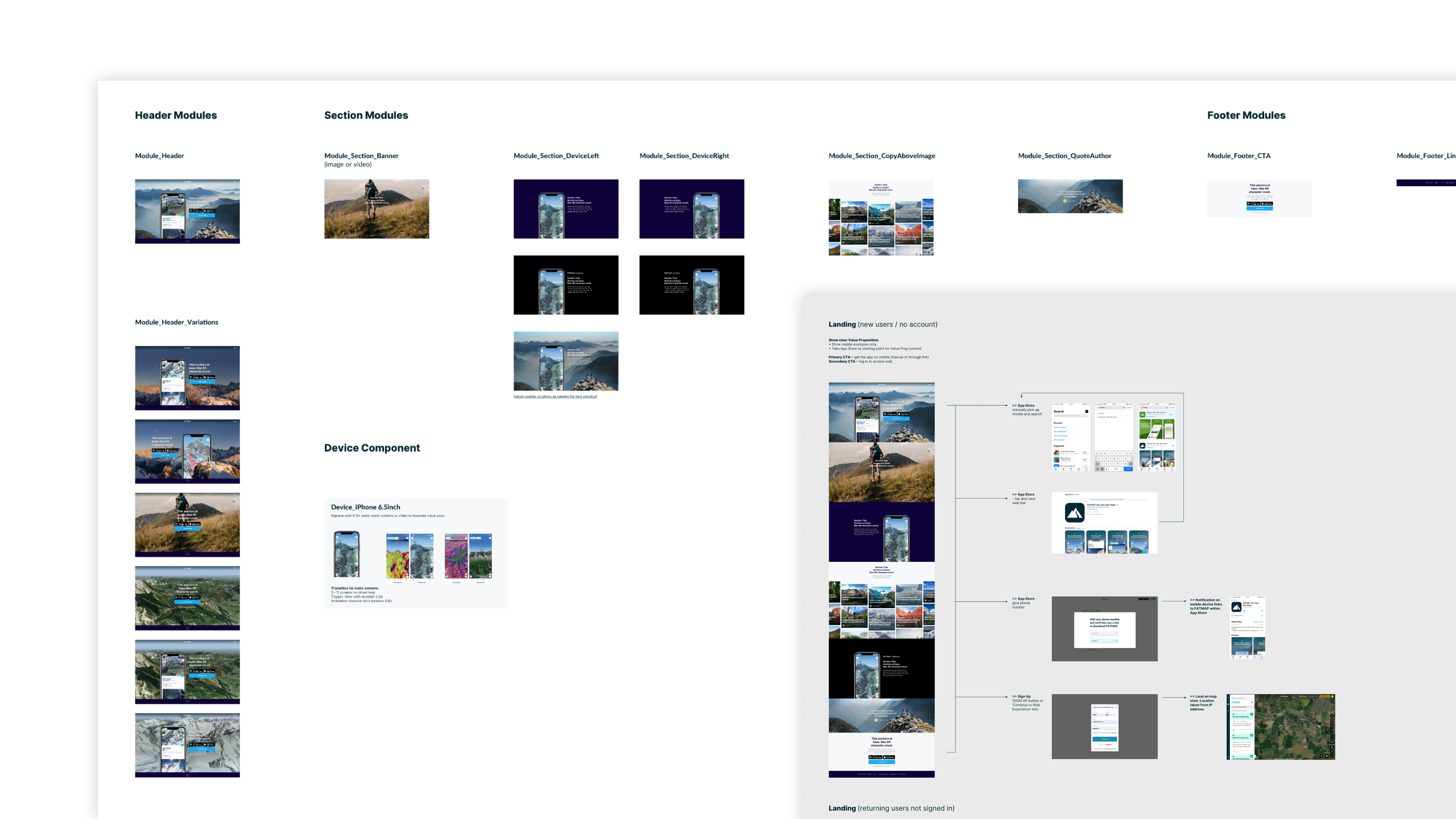Select the FATMAP App Store phone screen

coord(1247,628)
